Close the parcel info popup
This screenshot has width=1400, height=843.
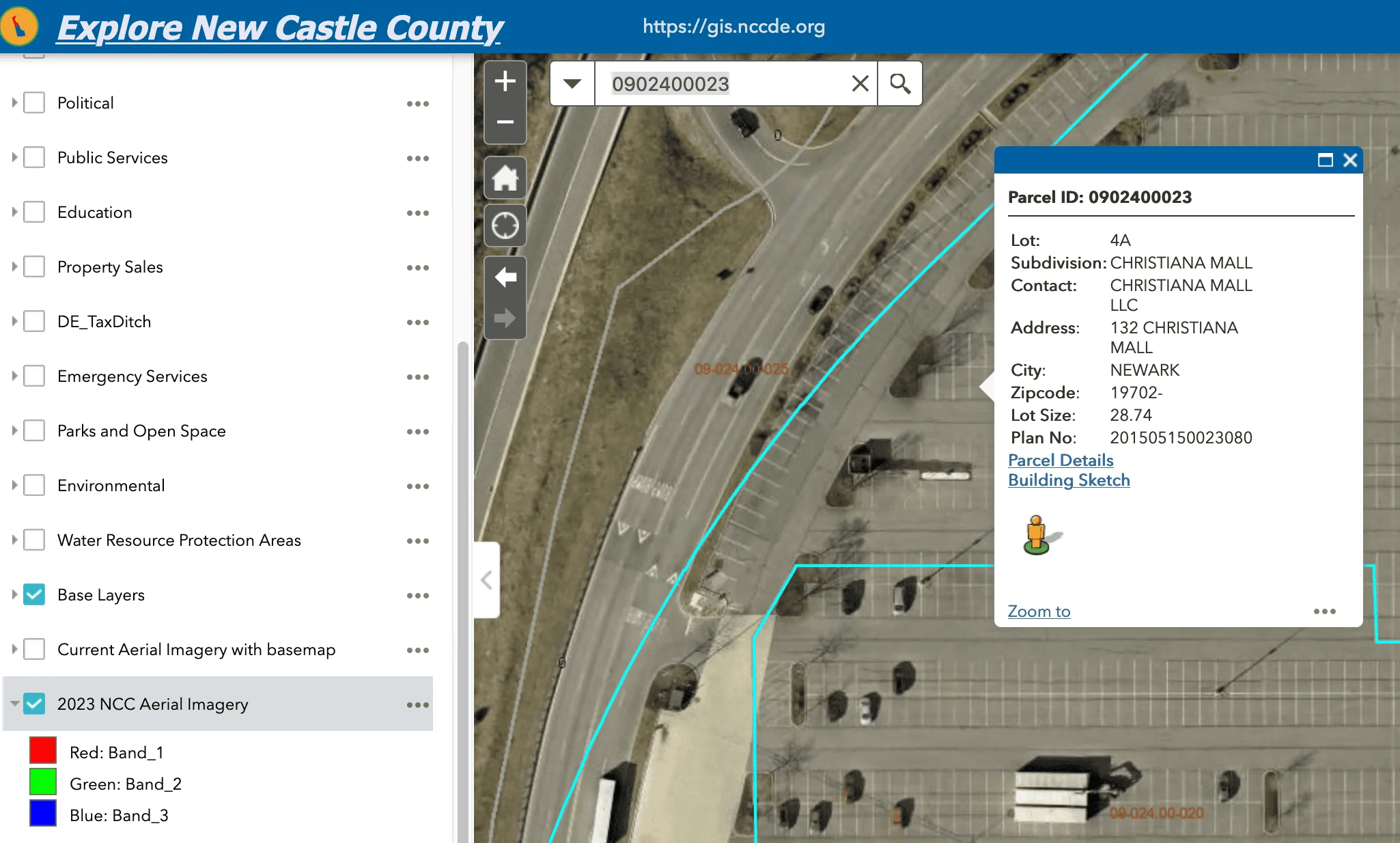pos(1350,160)
